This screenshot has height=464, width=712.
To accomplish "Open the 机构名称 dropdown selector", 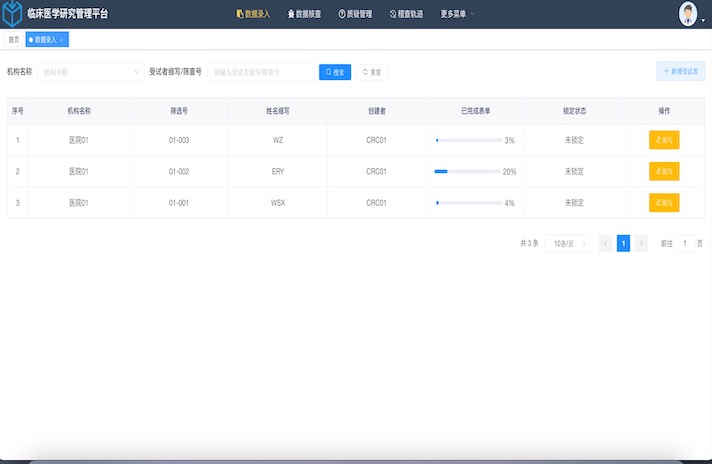I will coord(92,72).
